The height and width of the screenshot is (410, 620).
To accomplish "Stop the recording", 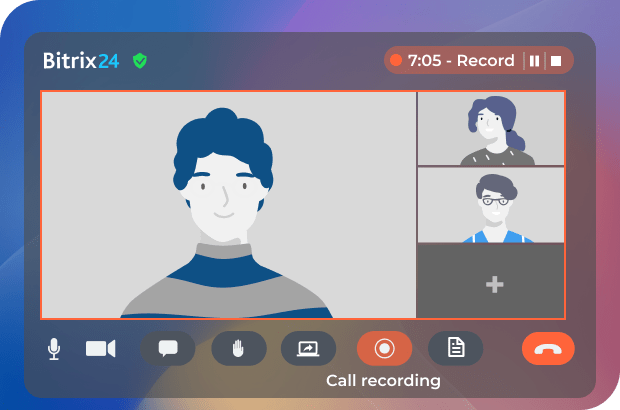I will point(556,61).
